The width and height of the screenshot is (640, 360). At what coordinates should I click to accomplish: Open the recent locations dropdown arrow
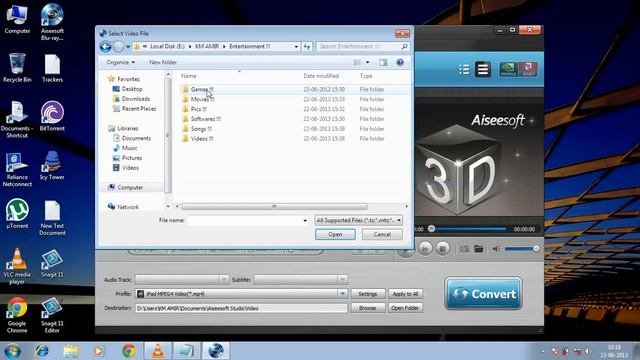pyautogui.click(x=128, y=47)
